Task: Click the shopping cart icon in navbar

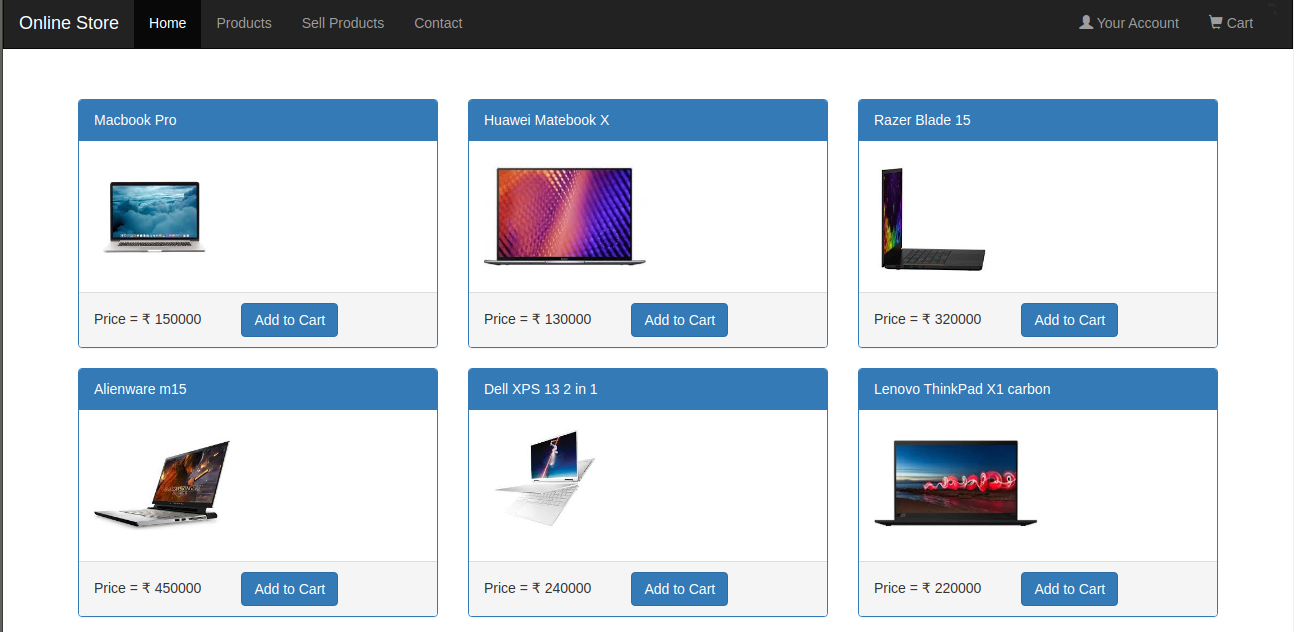Action: coord(1215,22)
